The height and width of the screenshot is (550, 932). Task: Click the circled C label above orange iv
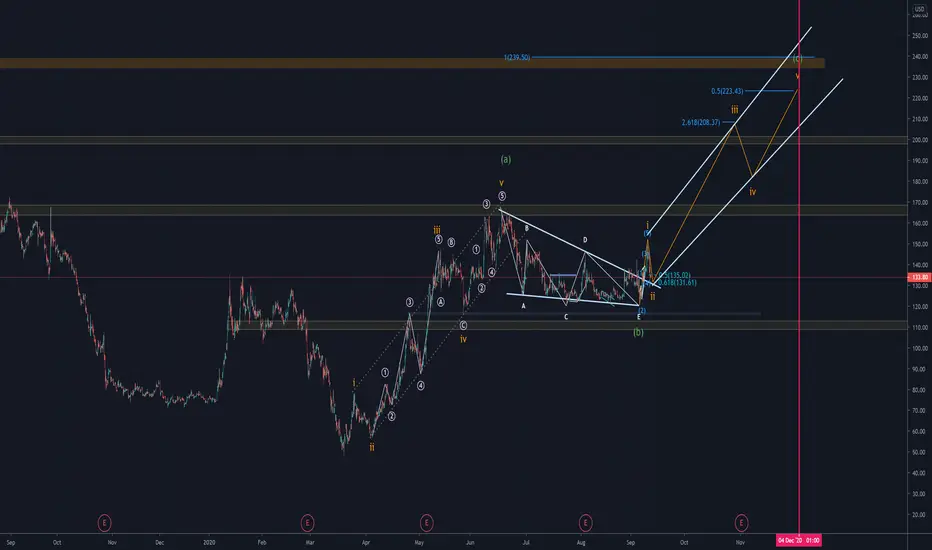click(x=463, y=325)
